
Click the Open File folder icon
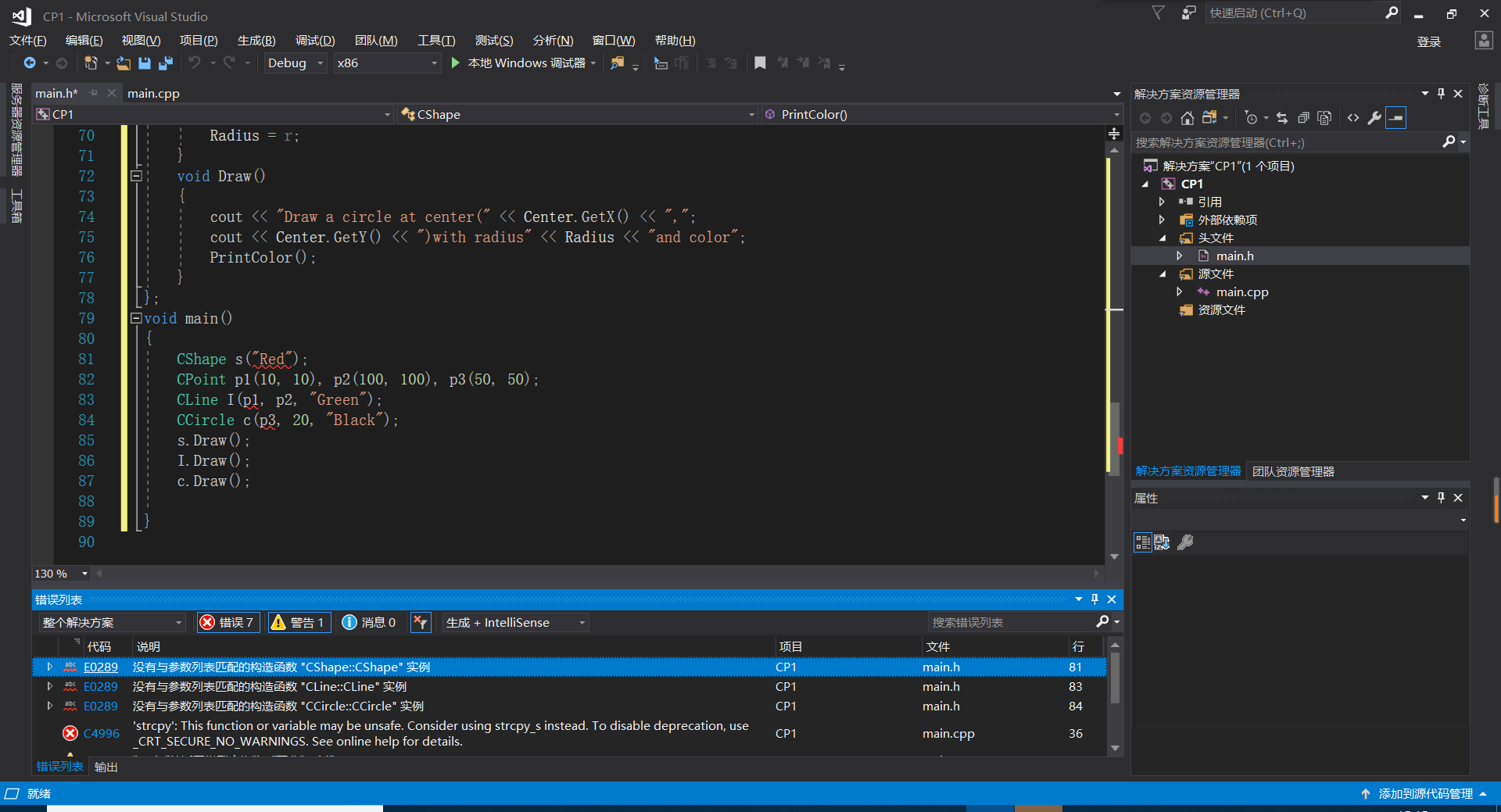tap(124, 63)
